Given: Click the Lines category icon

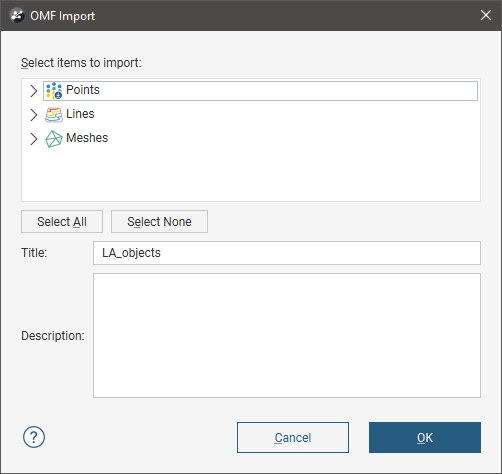Looking at the screenshot, I should coord(54,115).
